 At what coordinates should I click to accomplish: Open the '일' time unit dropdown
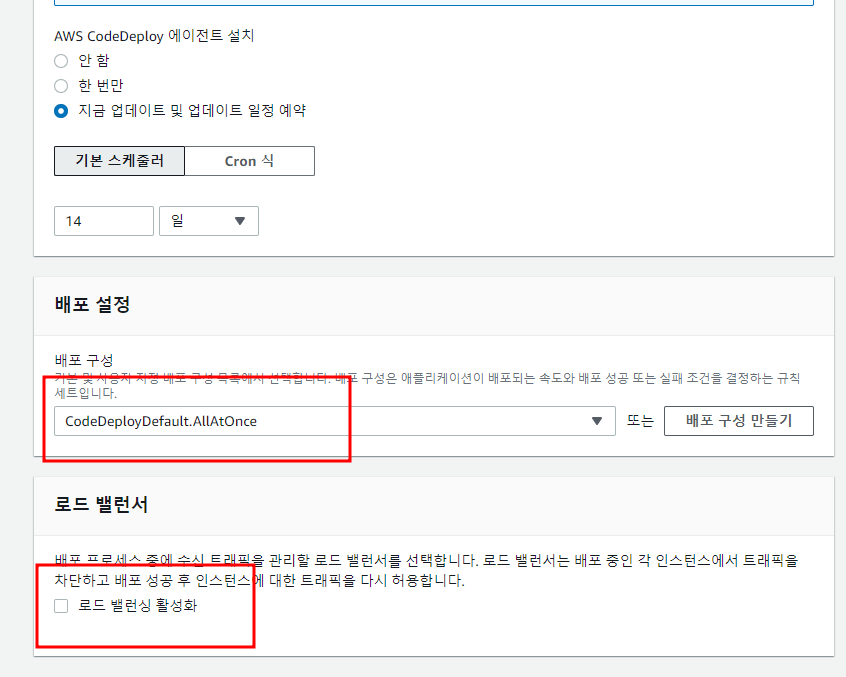(x=208, y=221)
